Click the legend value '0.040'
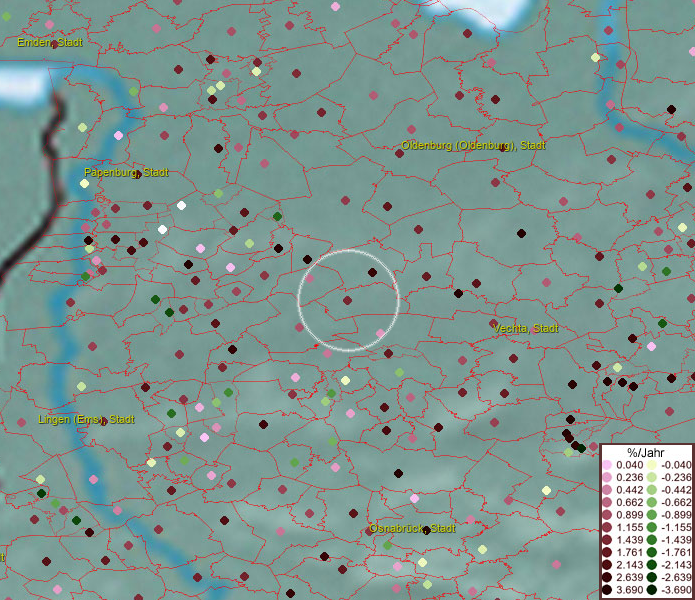The height and width of the screenshot is (600, 695). (629, 465)
